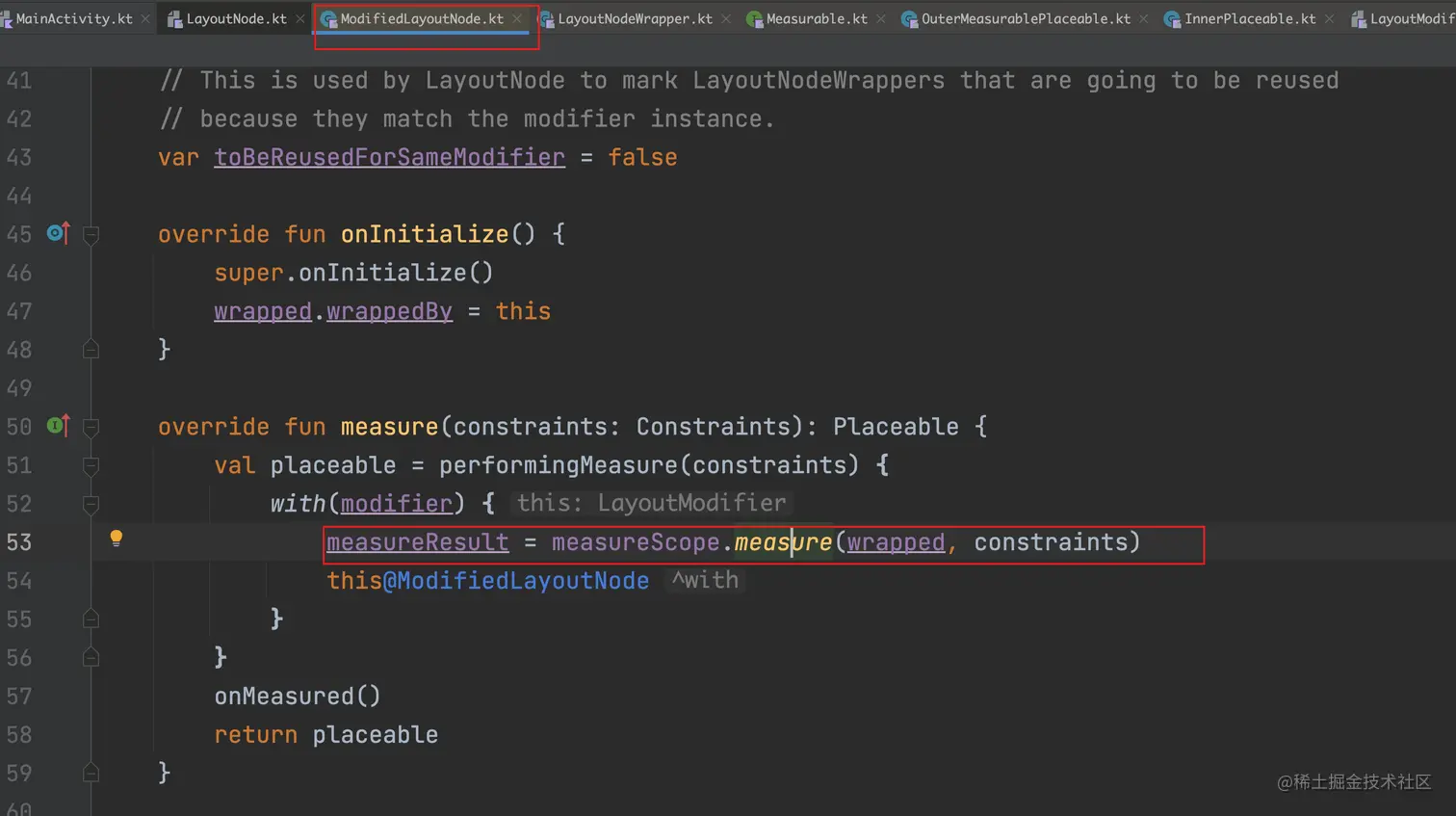Open the OuterMeasurablePlaceable.kt tab
The height and width of the screenshot is (816, 1456).
pyautogui.click(x=1026, y=18)
